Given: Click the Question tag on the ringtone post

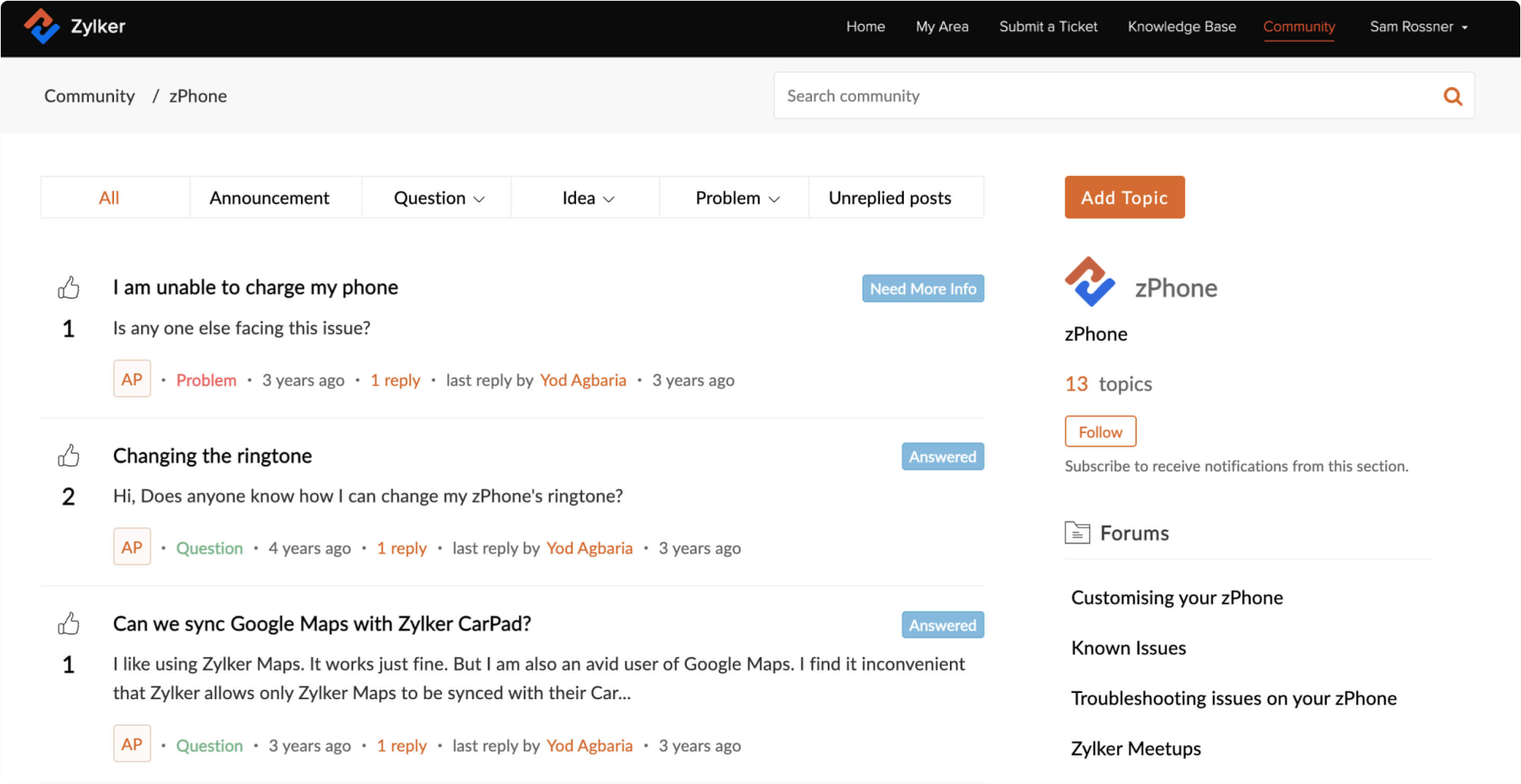Looking at the screenshot, I should 209,548.
